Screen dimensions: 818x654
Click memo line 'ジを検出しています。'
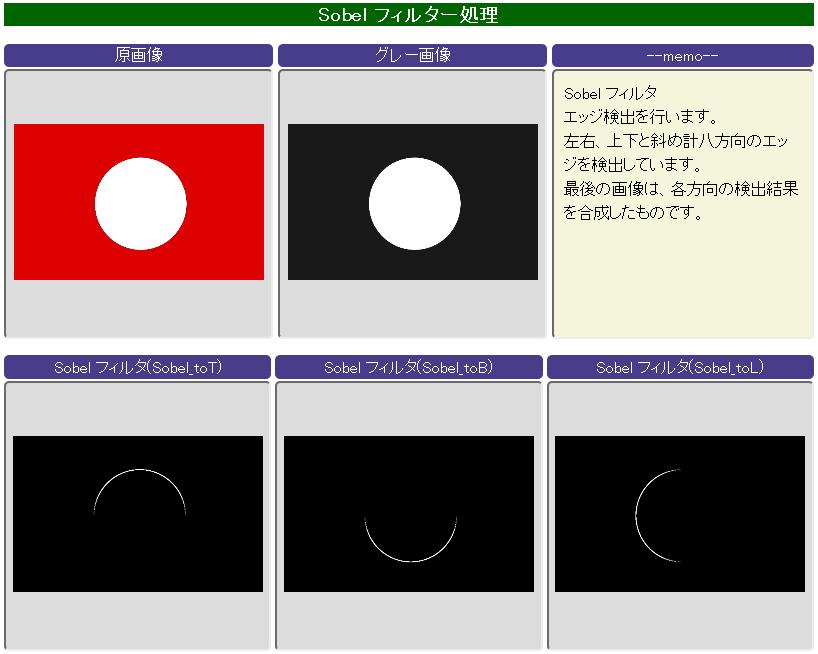tap(633, 165)
